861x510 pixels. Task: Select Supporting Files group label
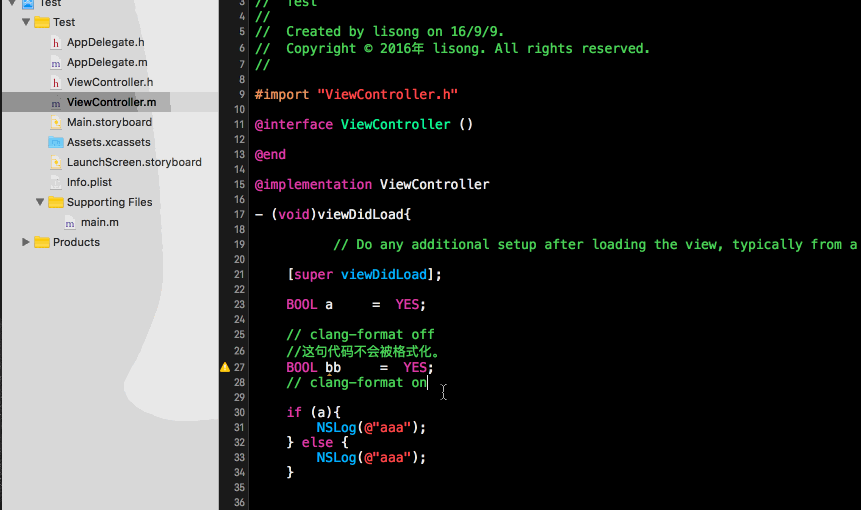pos(109,202)
